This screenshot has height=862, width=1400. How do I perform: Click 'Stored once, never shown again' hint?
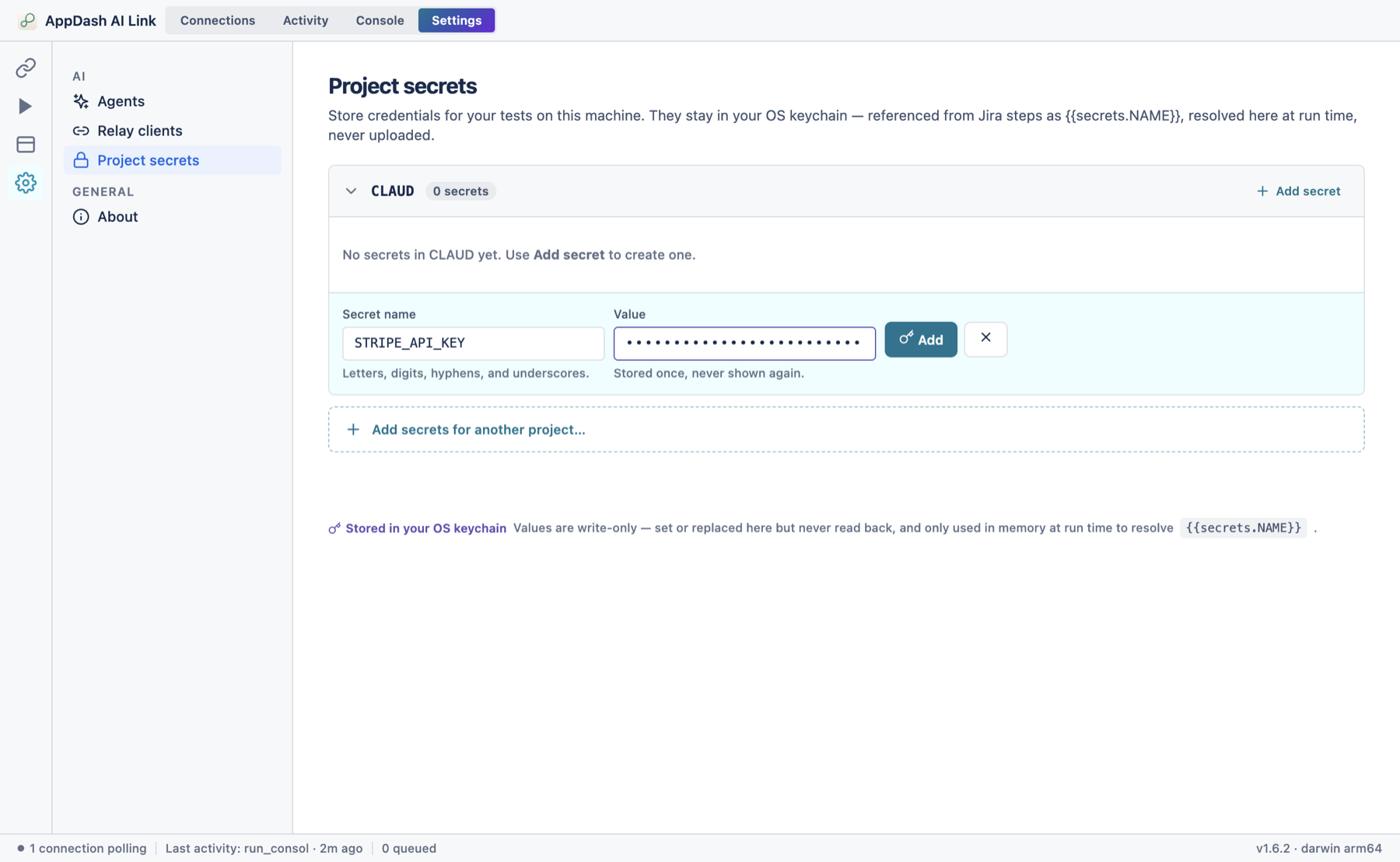709,373
